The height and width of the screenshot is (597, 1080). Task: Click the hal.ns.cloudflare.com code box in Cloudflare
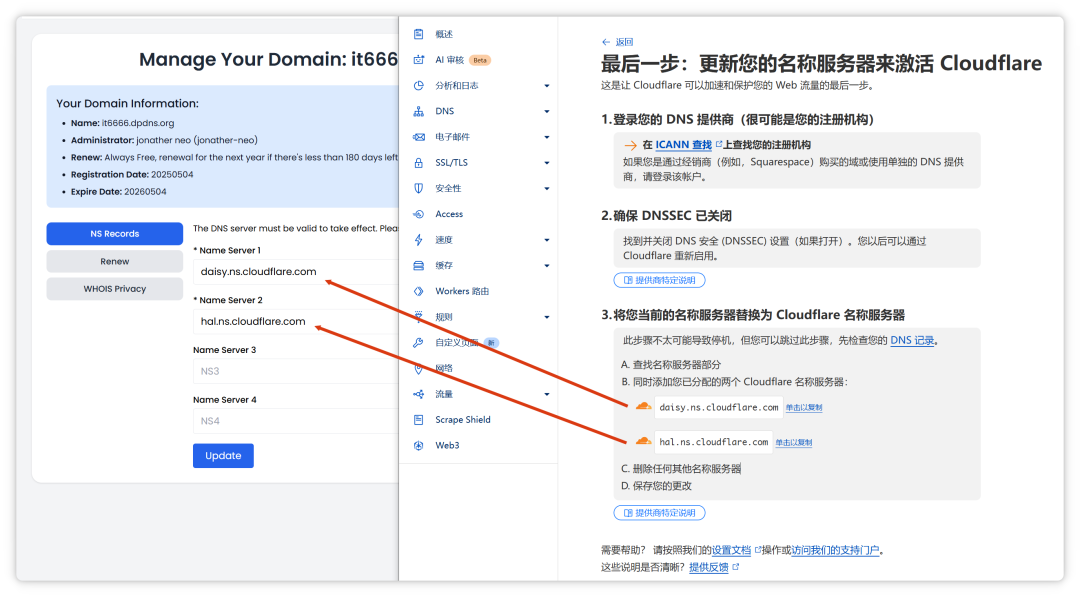[x=714, y=441]
